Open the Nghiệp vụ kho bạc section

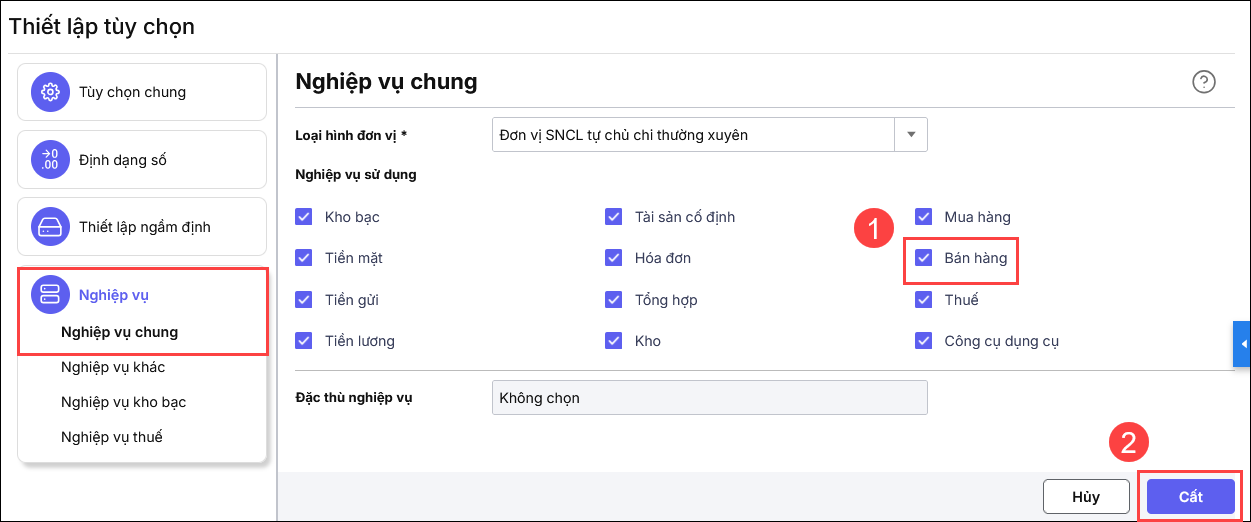[123, 402]
